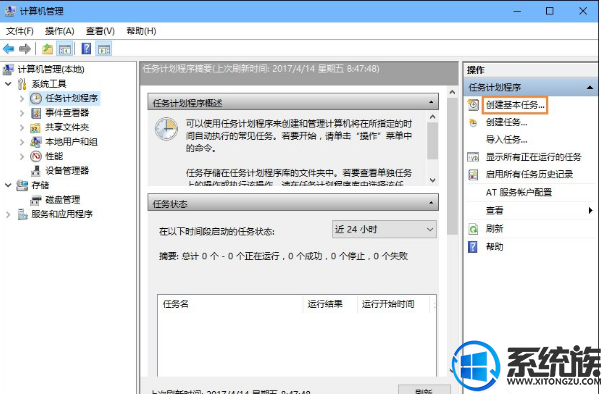Expand the 本地用户和组 tree node

[22, 142]
